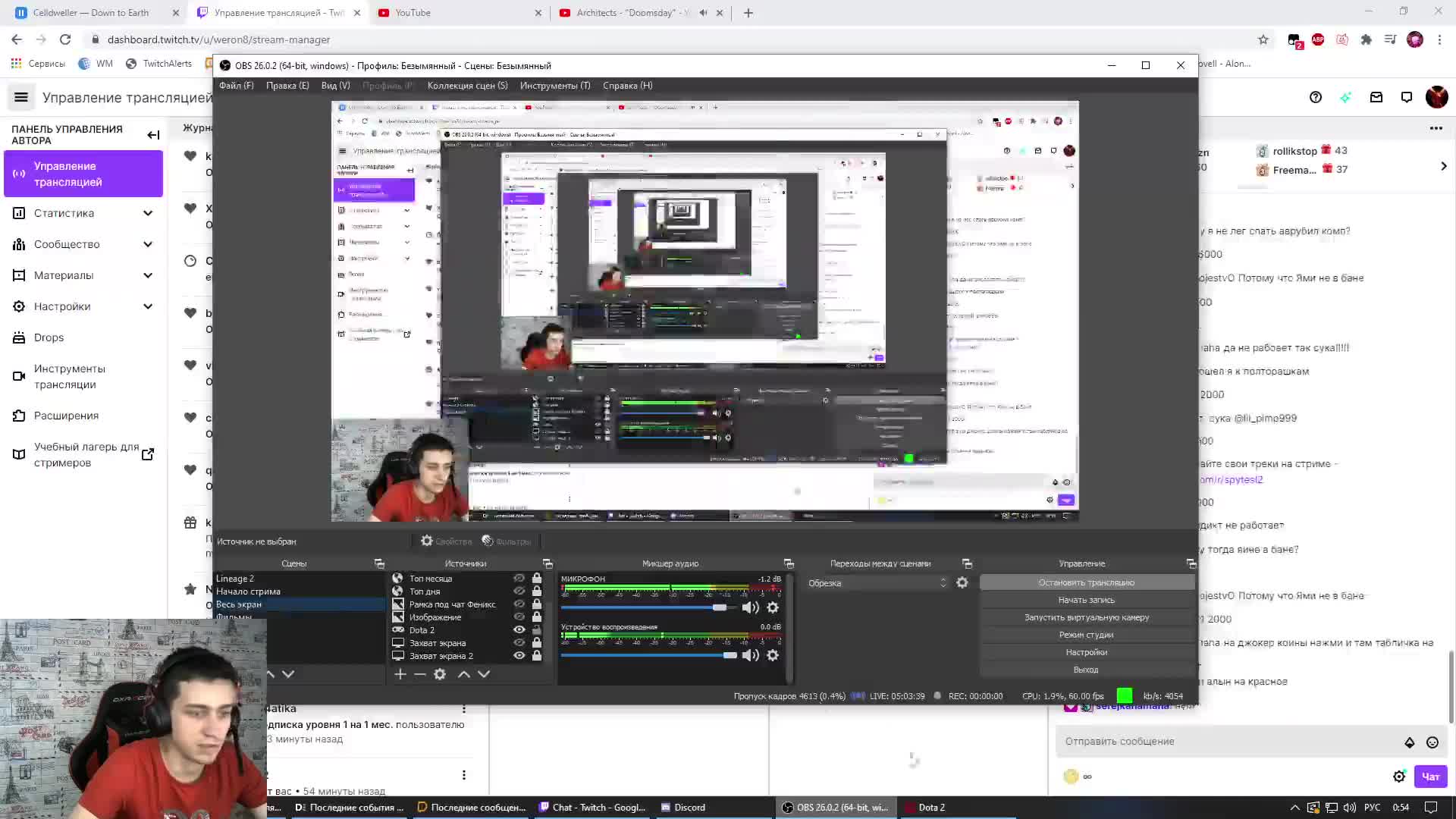Screen dimensions: 1456x819
Task: Open Twitch inbox mail icon
Action: 1376,97
